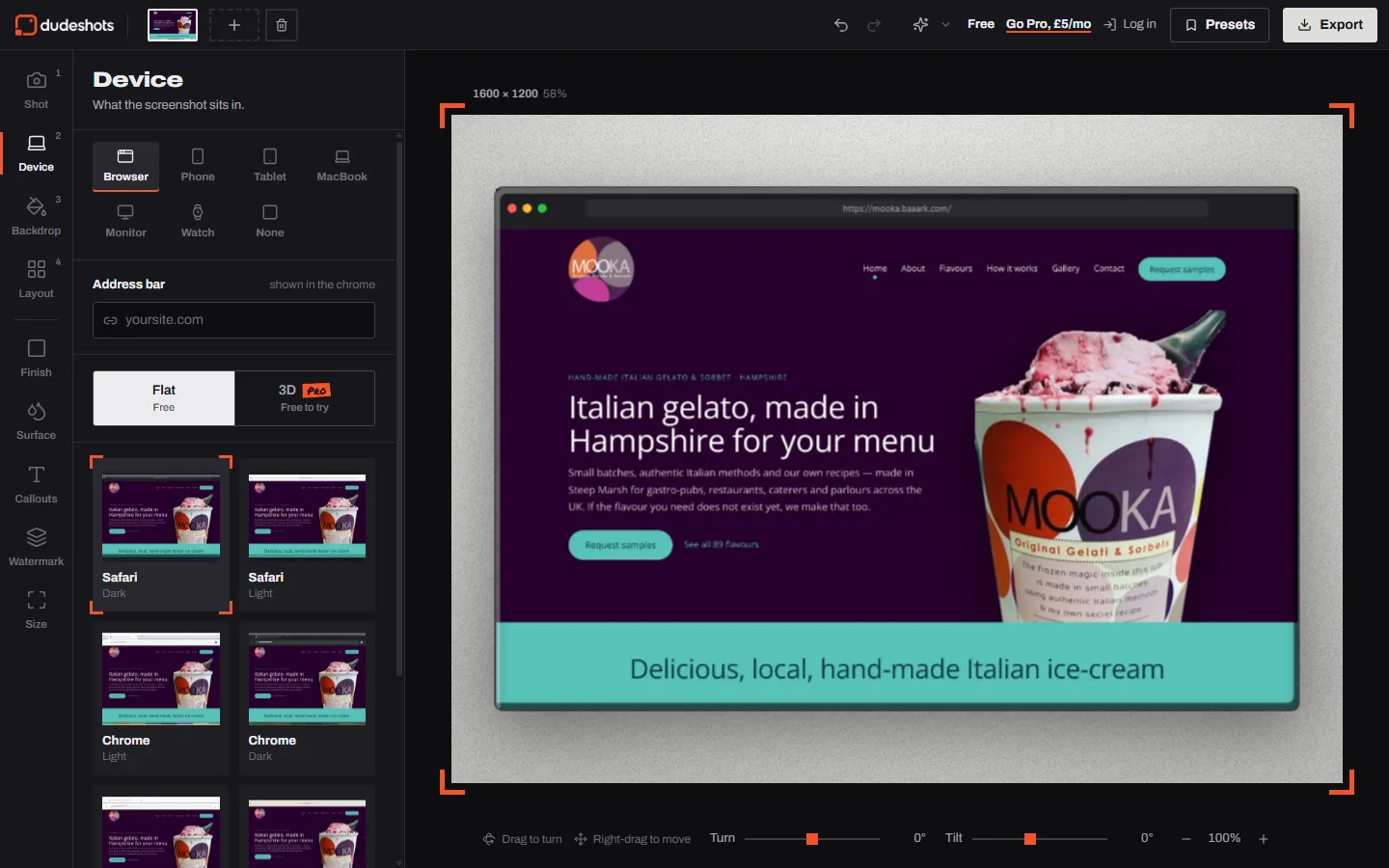Zoom in with the plus button
The image size is (1389, 868).
click(x=1264, y=839)
